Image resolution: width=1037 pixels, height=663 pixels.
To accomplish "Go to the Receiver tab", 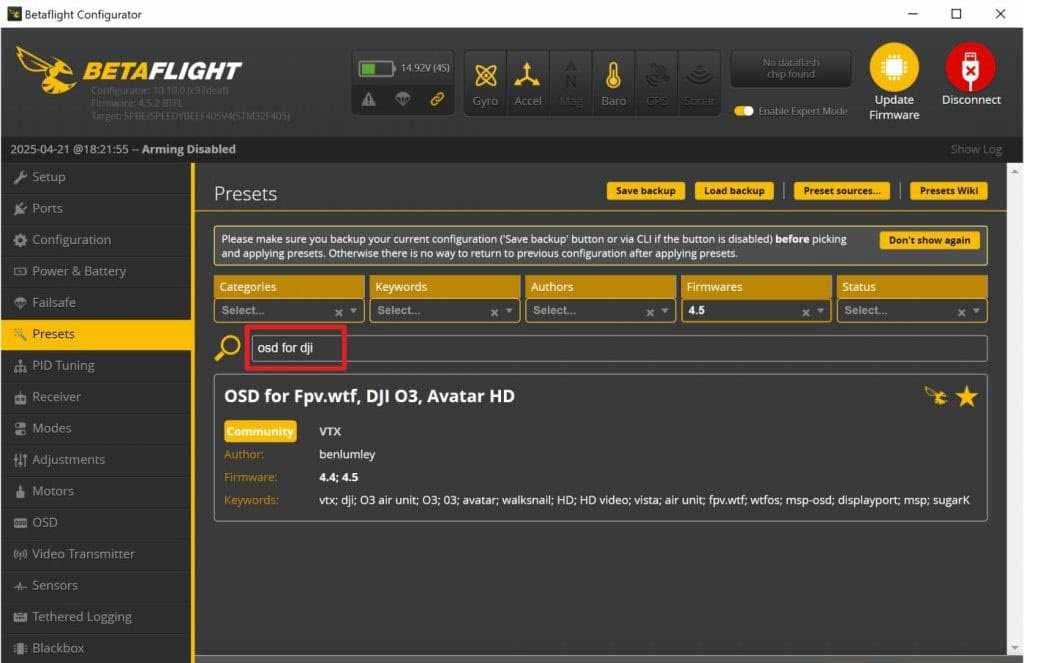I will [x=97, y=397].
